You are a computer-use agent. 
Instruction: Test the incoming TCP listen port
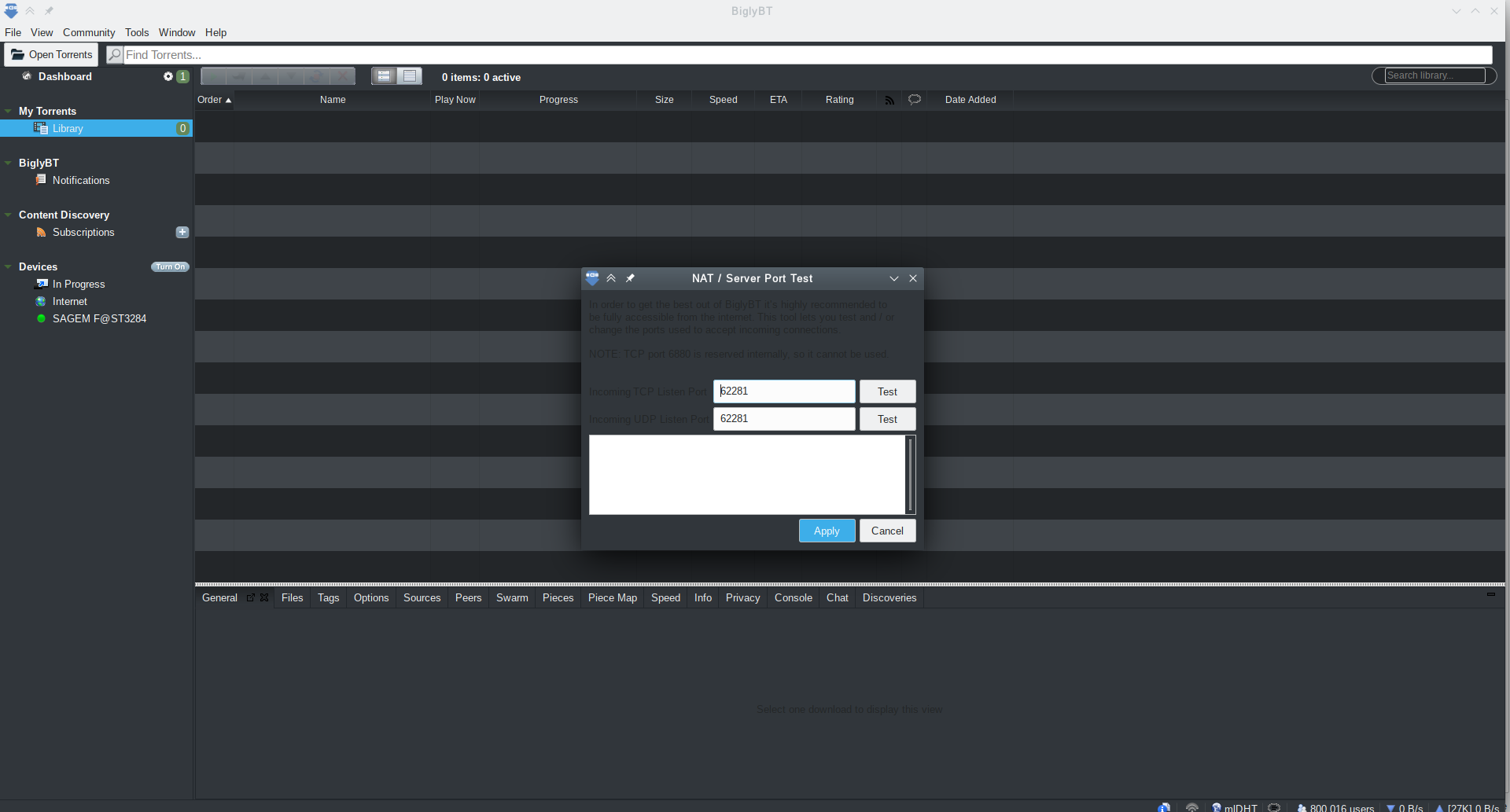pyautogui.click(x=887, y=391)
